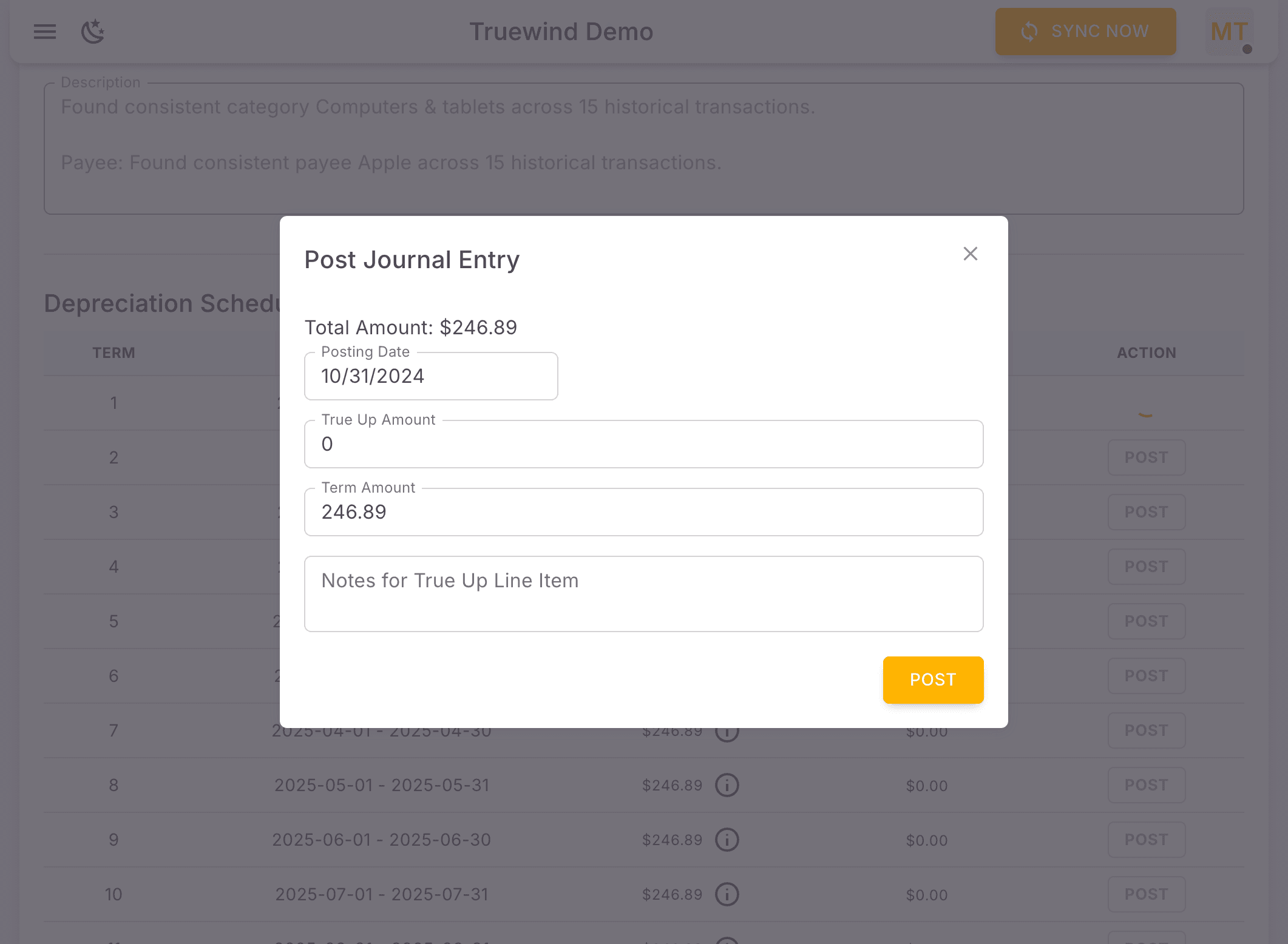Click the yellow POST button in the dialog

[x=932, y=679]
